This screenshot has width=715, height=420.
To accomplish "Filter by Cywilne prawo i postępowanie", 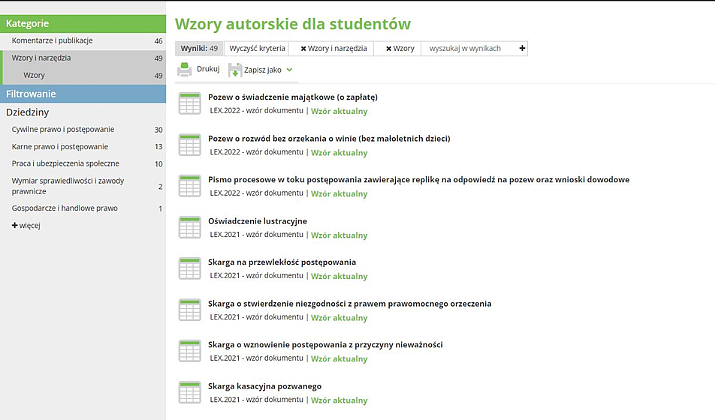I will 63,129.
